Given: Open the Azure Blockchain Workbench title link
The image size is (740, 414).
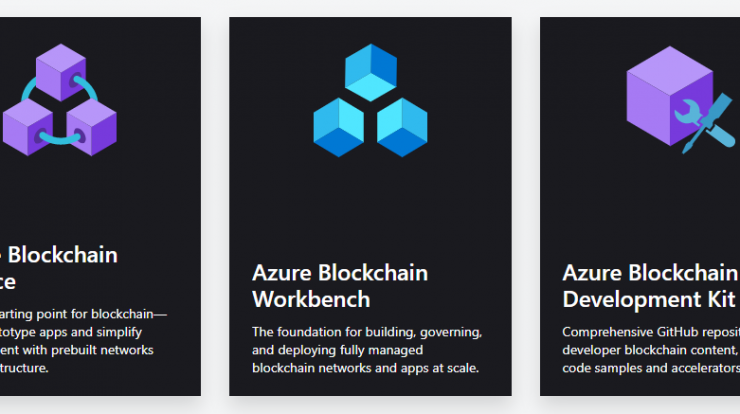Looking at the screenshot, I should pyautogui.click(x=340, y=286).
